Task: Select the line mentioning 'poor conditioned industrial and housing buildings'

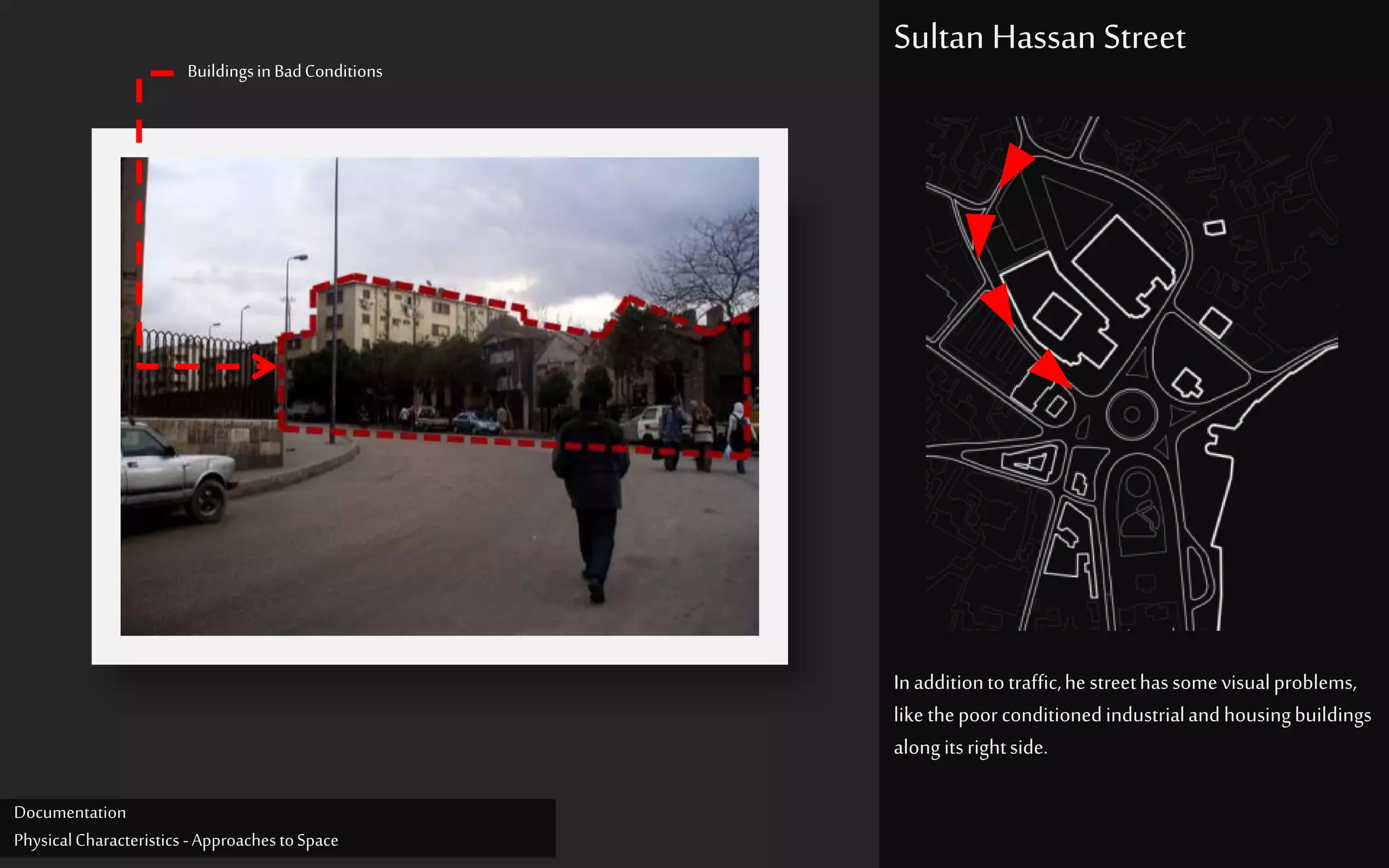Action: coord(1132,715)
